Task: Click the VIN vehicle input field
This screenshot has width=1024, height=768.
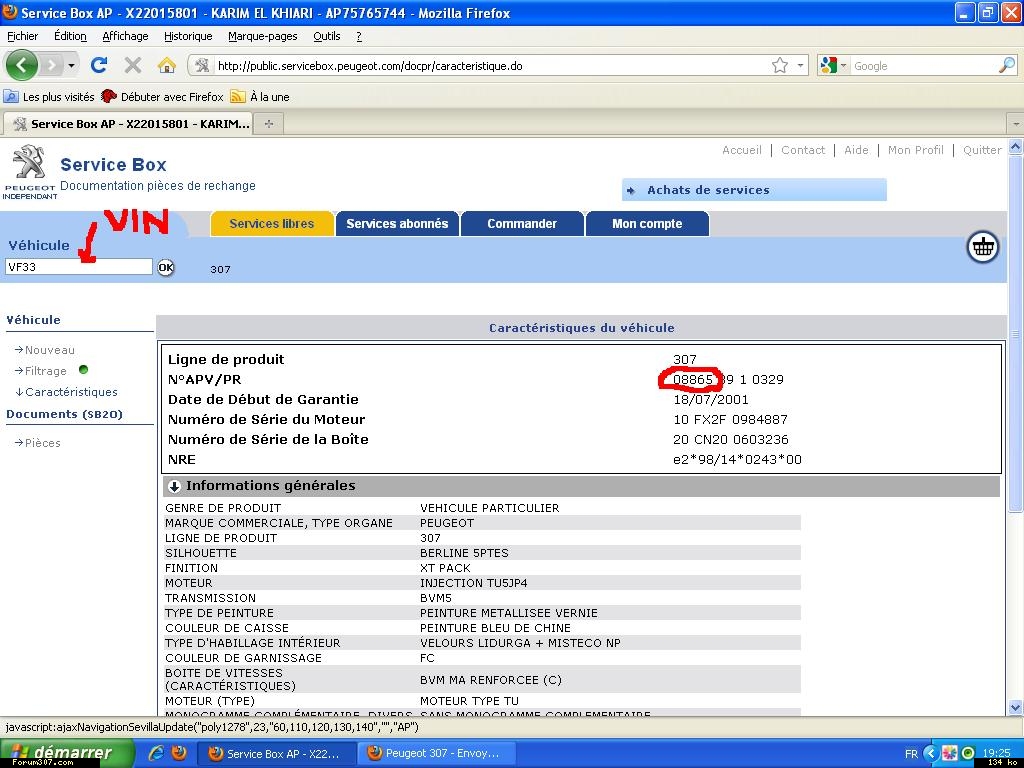Action: [79, 266]
